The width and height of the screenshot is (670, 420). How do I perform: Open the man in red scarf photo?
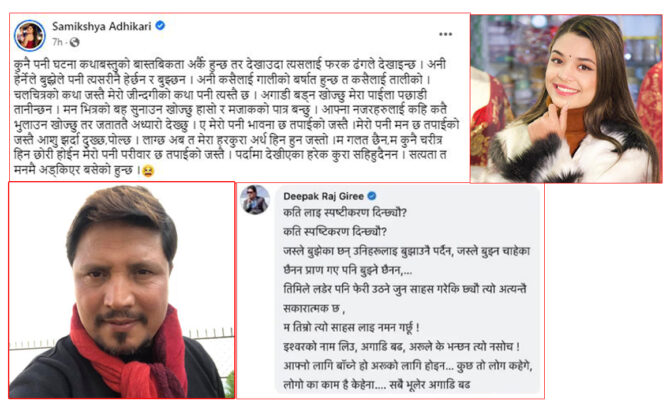(122, 290)
